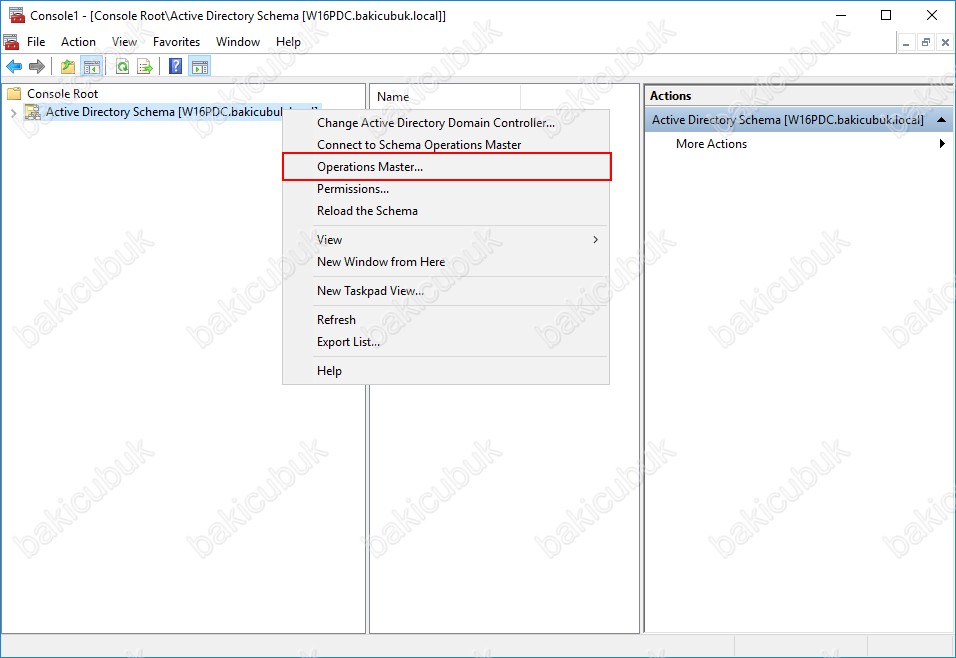Click the Console Root folder icon
The width and height of the screenshot is (956, 658).
13,93
